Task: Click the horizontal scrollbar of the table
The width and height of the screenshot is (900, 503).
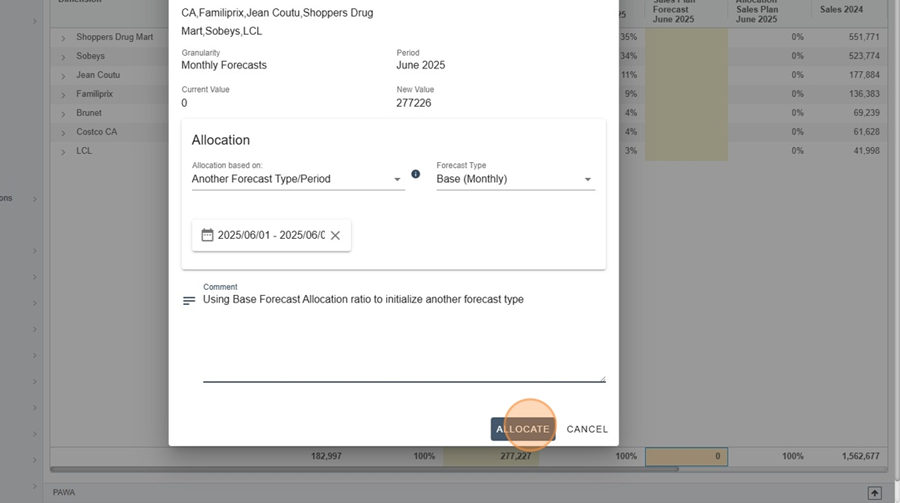Action: tap(364, 469)
